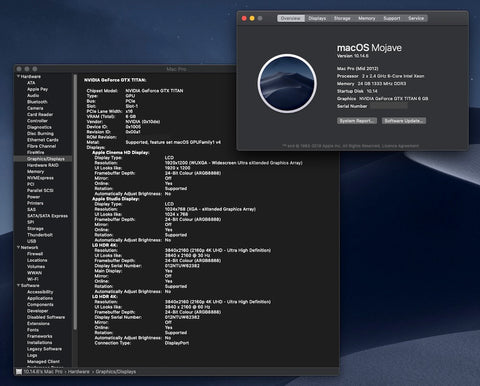Select NVMExpress in the sidebar
The image size is (480, 386).
[x=40, y=178]
